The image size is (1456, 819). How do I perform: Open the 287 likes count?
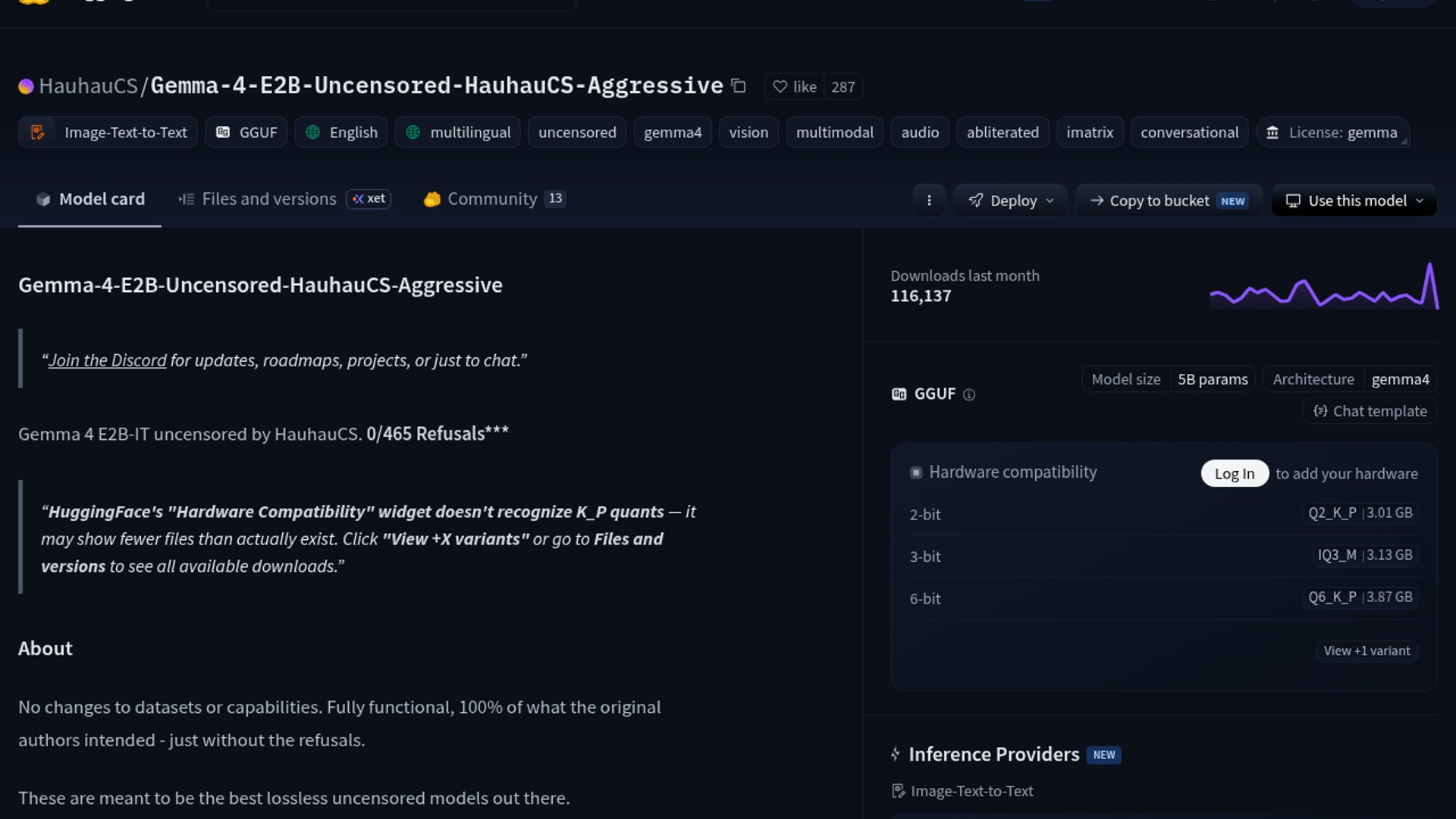843,86
